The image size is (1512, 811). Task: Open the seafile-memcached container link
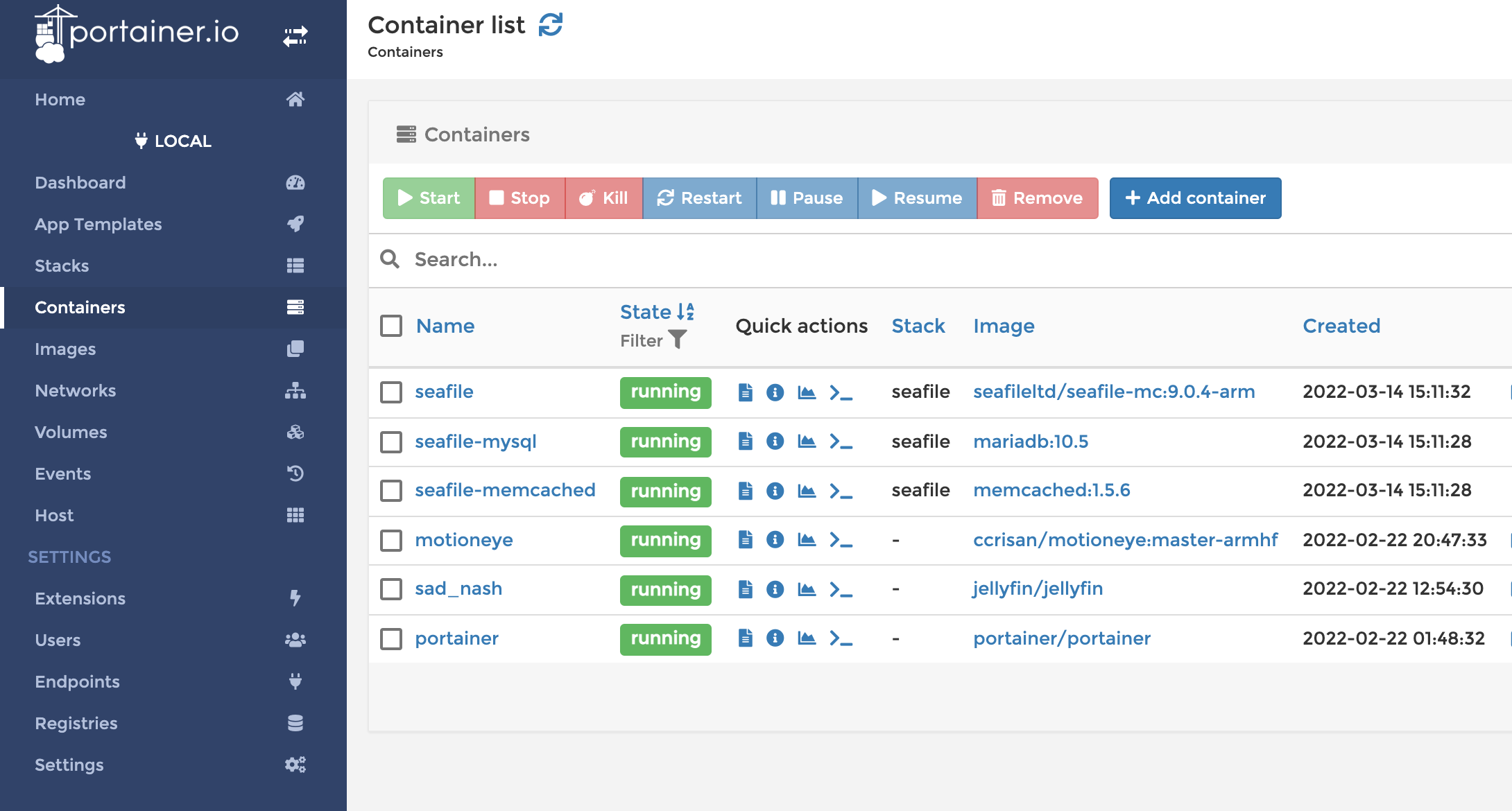tap(505, 490)
